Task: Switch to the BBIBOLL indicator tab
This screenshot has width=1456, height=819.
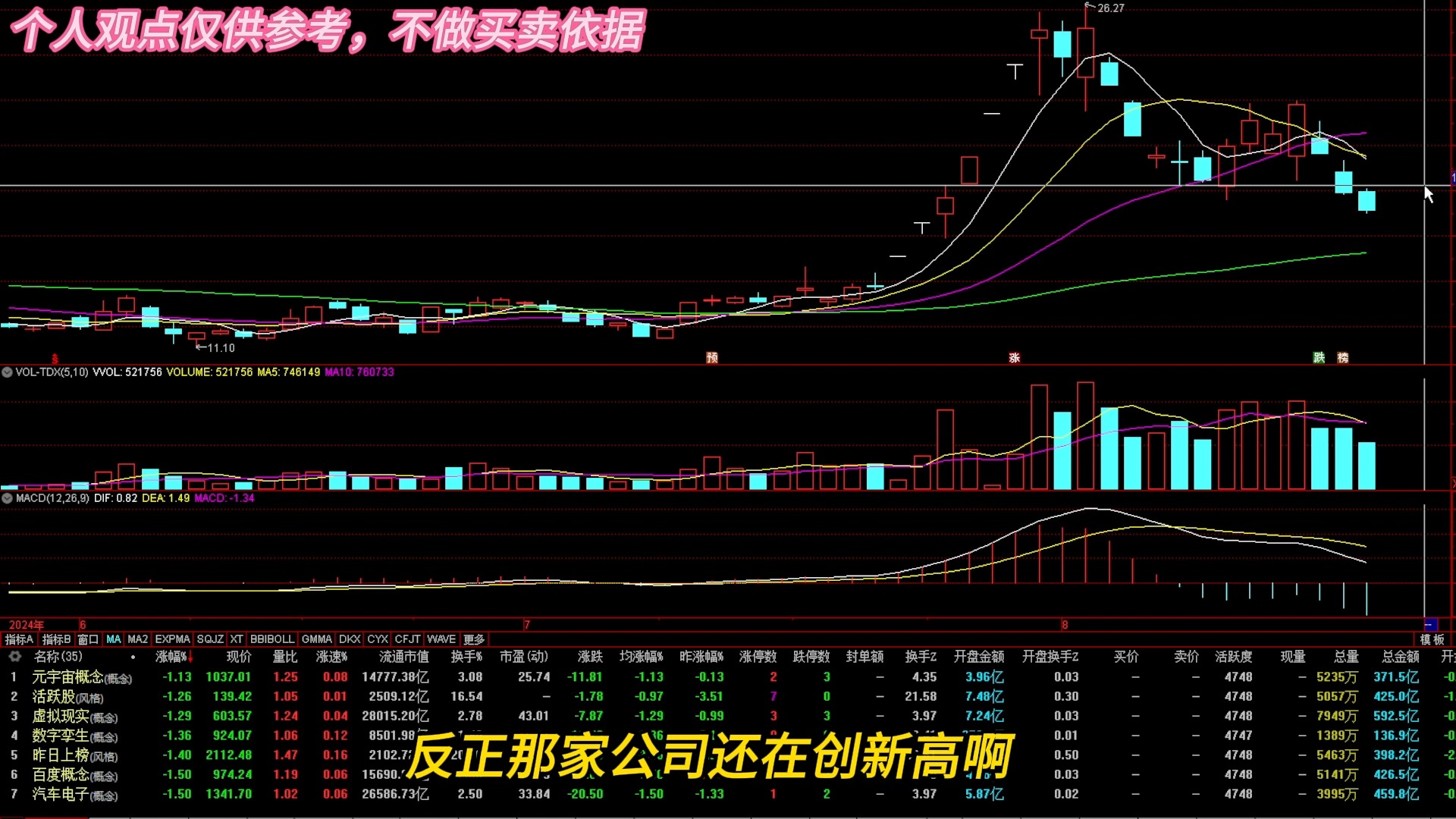Action: click(x=271, y=639)
